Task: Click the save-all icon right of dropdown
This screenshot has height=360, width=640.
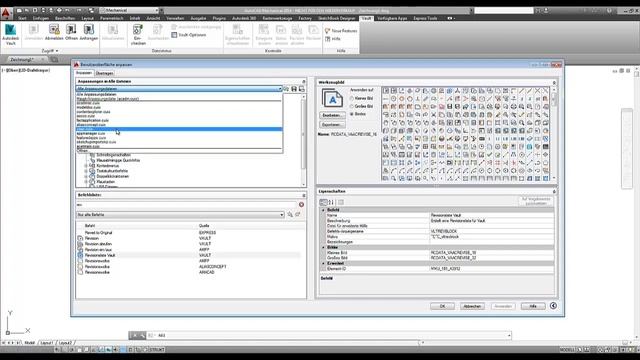Action: click(302, 89)
